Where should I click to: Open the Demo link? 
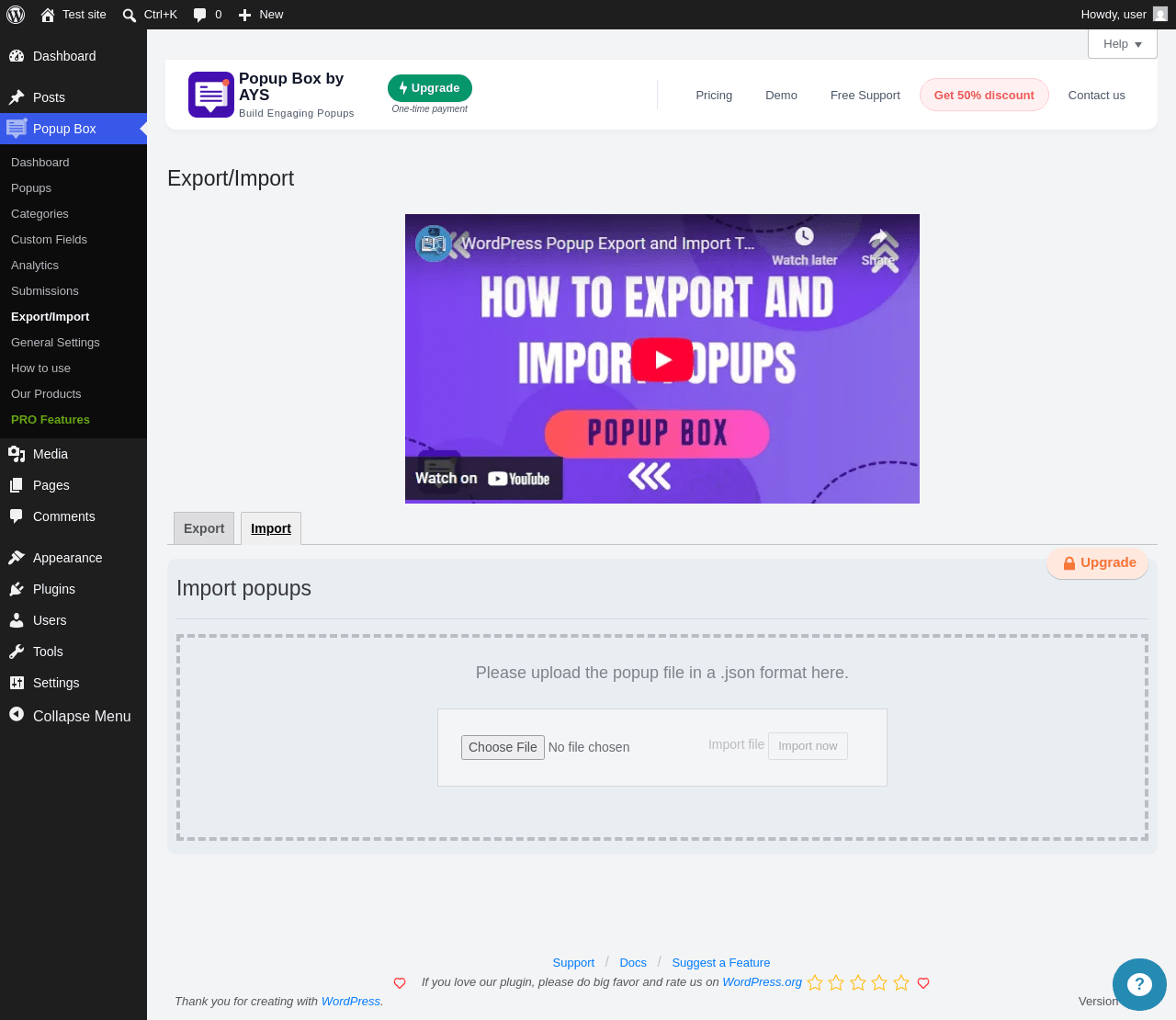coord(781,96)
